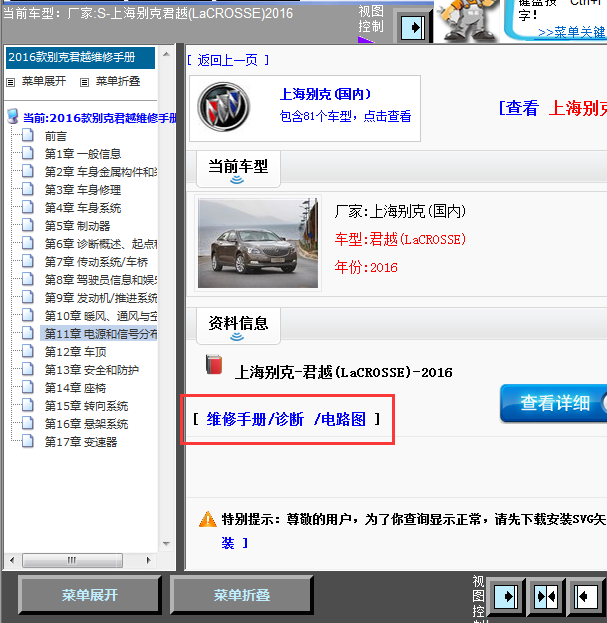Click the page icon beside 第17章 变速器
Viewport: 607px width, 623px height.
pyautogui.click(x=27, y=441)
